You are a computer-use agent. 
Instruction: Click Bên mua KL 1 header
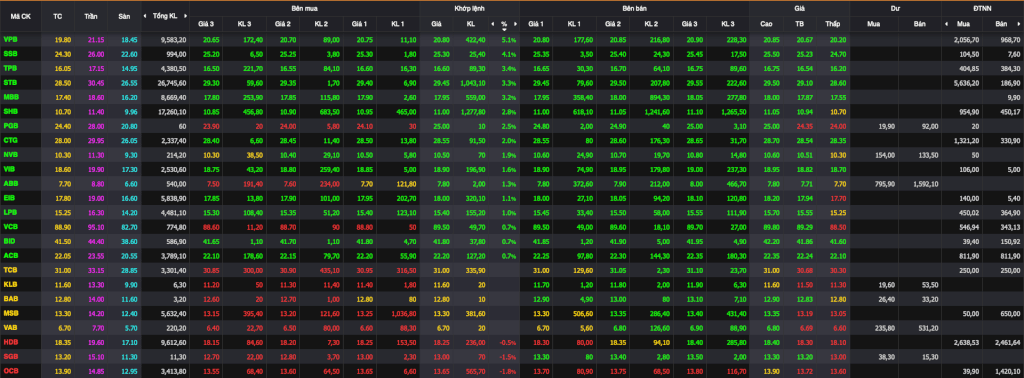point(398,24)
